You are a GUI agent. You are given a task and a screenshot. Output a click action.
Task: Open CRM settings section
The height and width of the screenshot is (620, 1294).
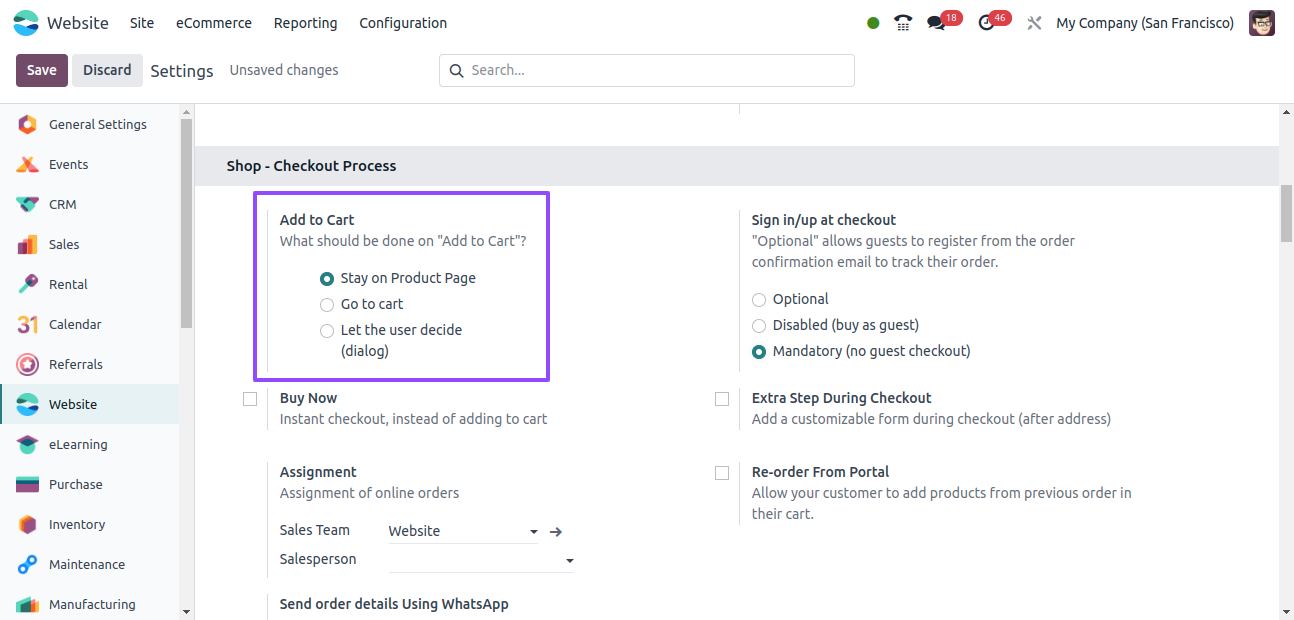click(90, 205)
